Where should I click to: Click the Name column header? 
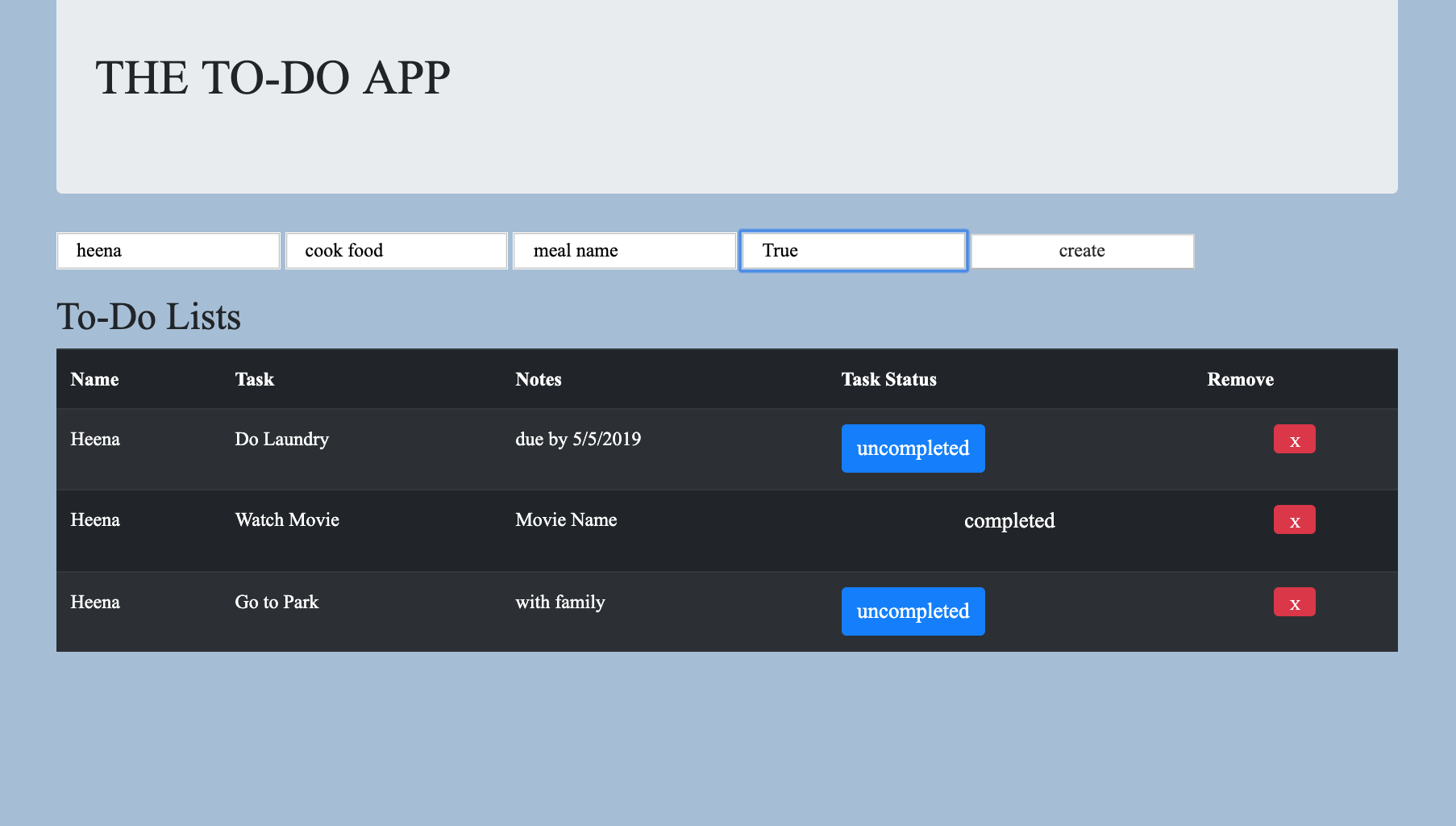tap(94, 379)
